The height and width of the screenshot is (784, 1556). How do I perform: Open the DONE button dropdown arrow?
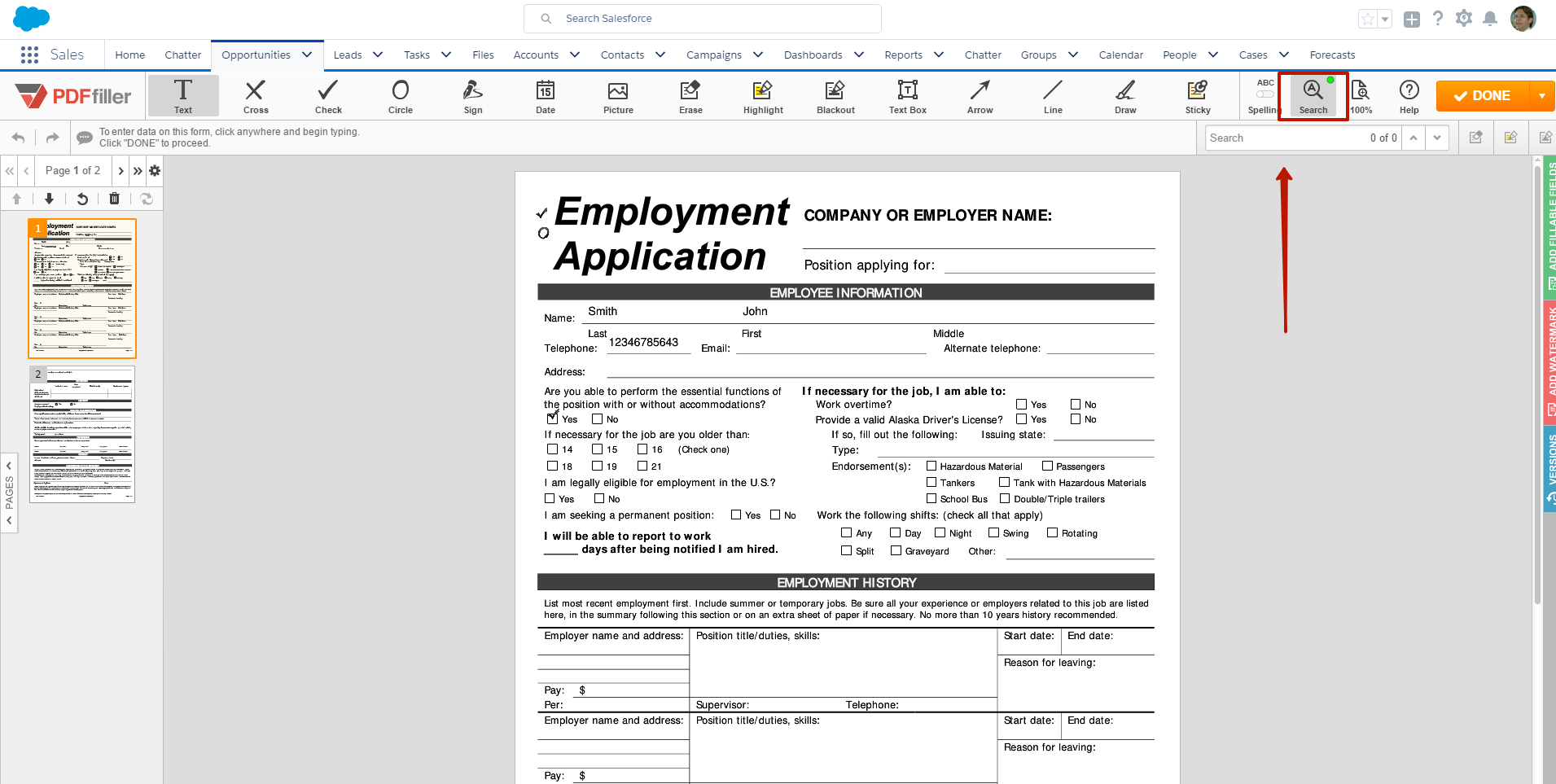pyautogui.click(x=1541, y=96)
